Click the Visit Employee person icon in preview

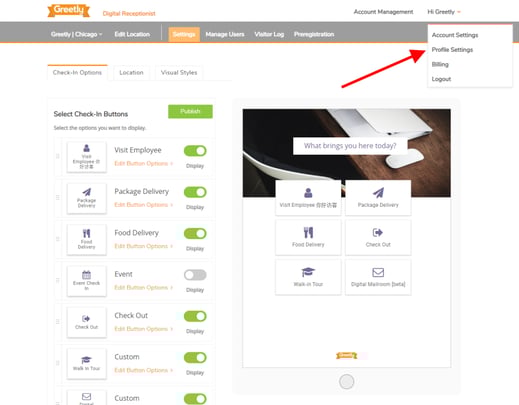tap(308, 193)
